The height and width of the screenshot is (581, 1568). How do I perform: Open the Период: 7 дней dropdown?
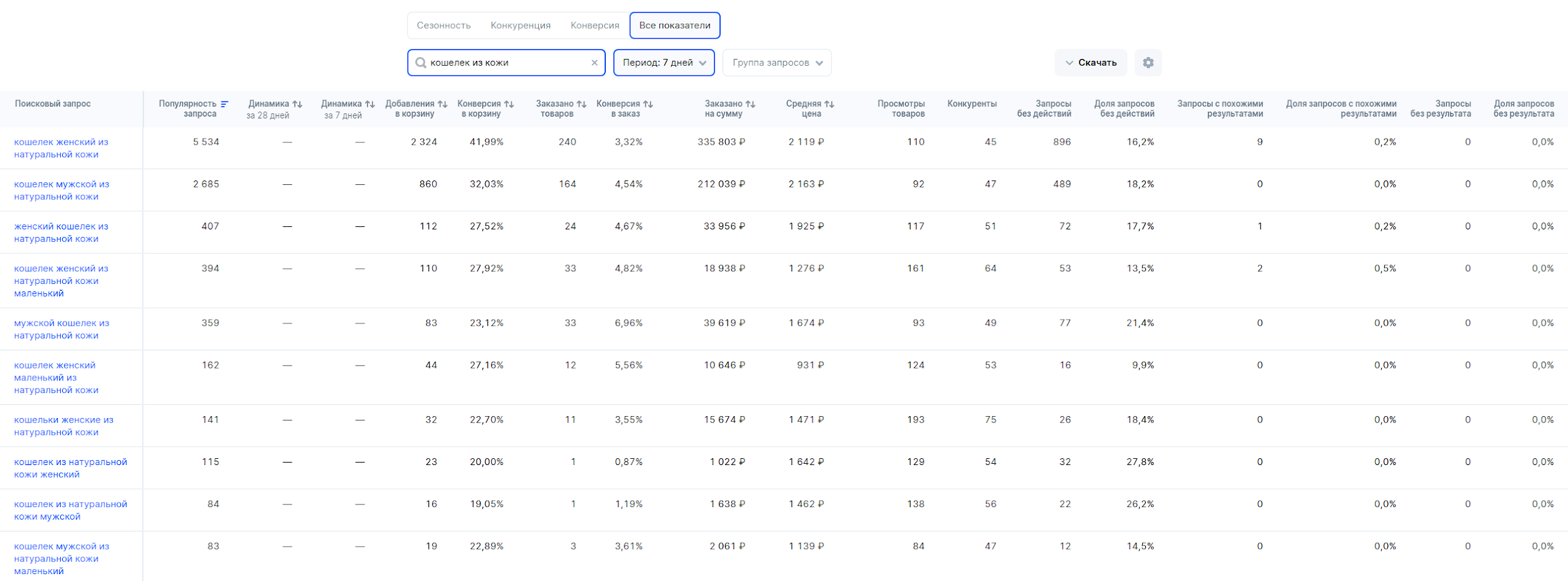(x=664, y=63)
